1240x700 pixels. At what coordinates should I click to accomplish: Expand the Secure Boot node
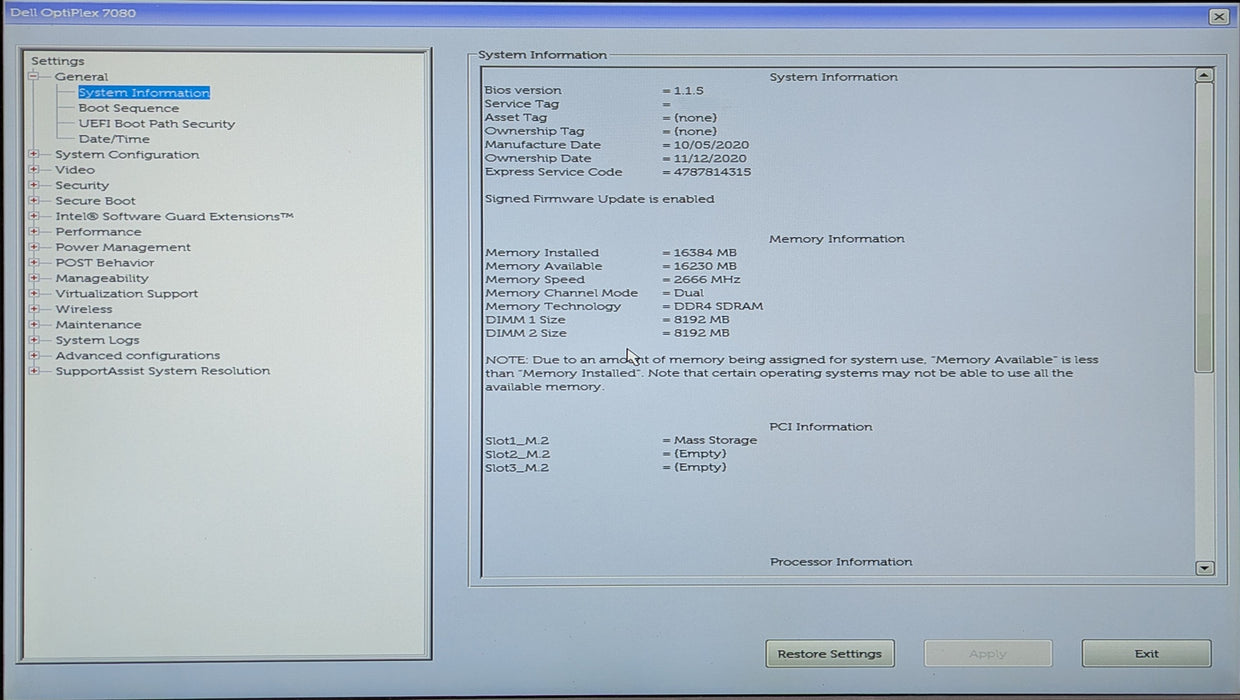(x=34, y=201)
